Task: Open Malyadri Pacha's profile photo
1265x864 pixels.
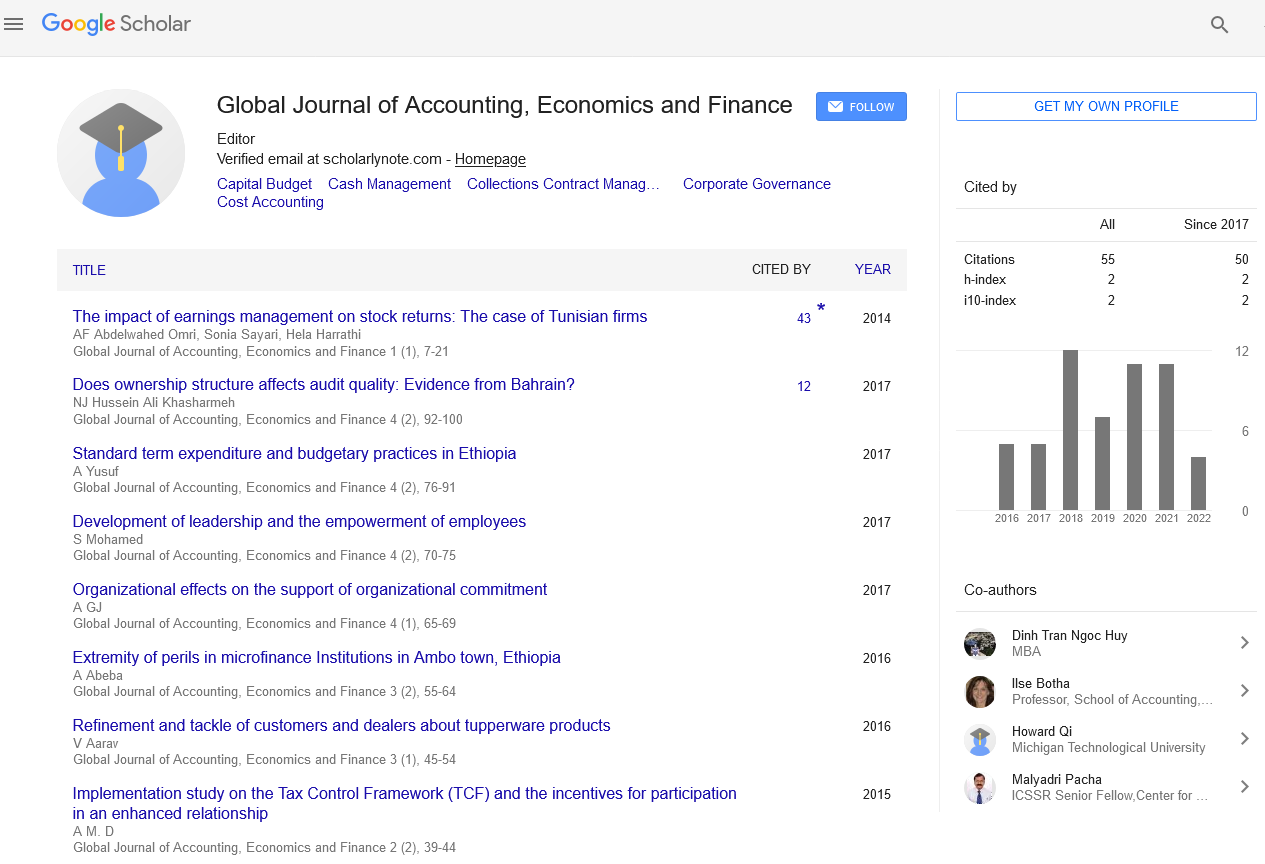Action: [980, 787]
